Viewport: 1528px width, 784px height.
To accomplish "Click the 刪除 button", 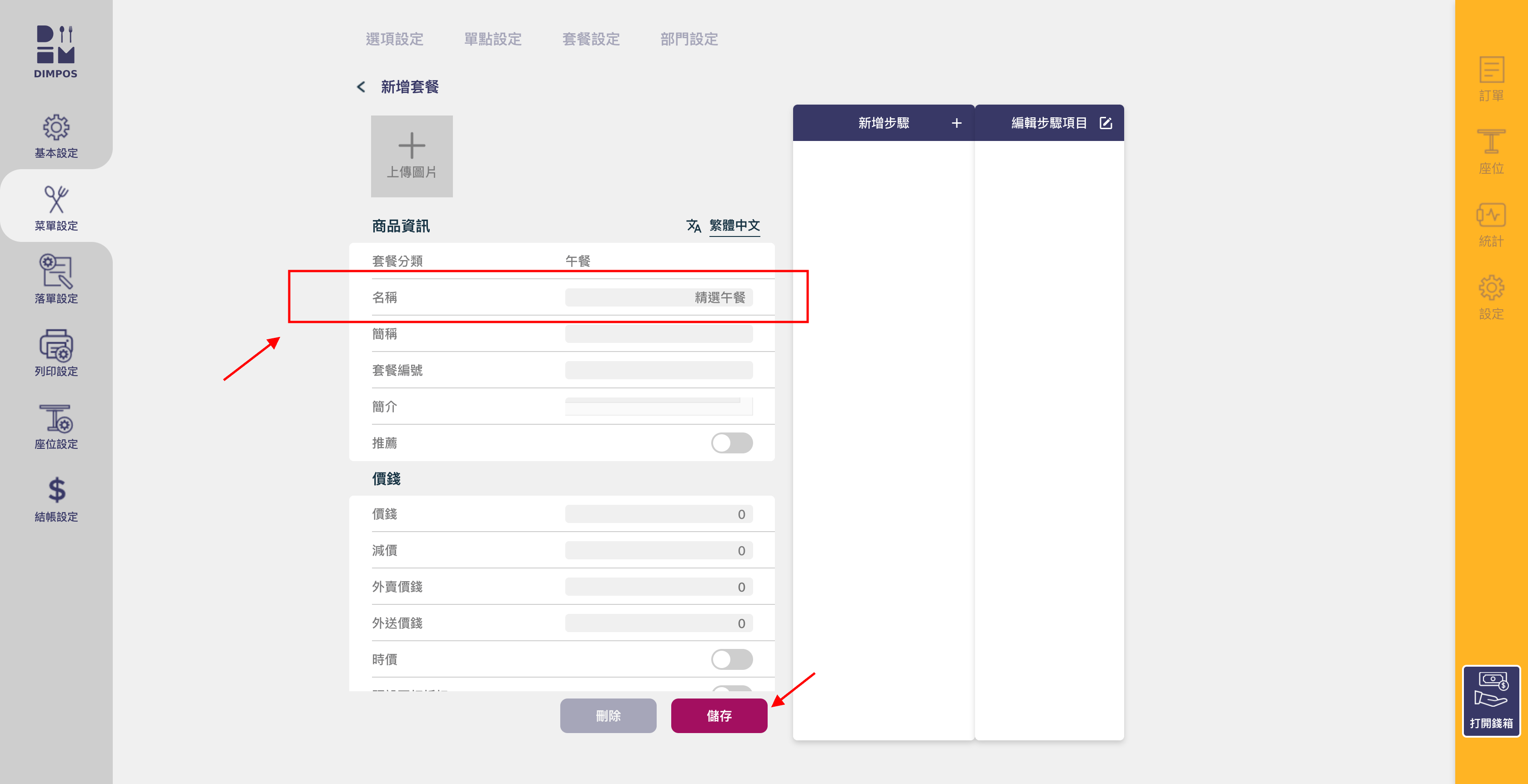I will point(608,715).
